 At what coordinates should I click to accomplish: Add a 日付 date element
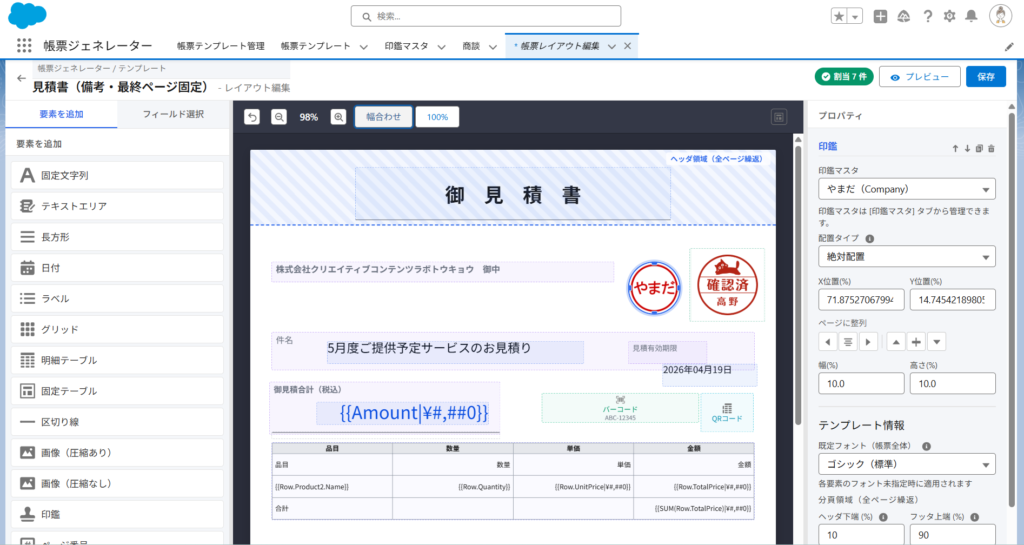coord(117,268)
